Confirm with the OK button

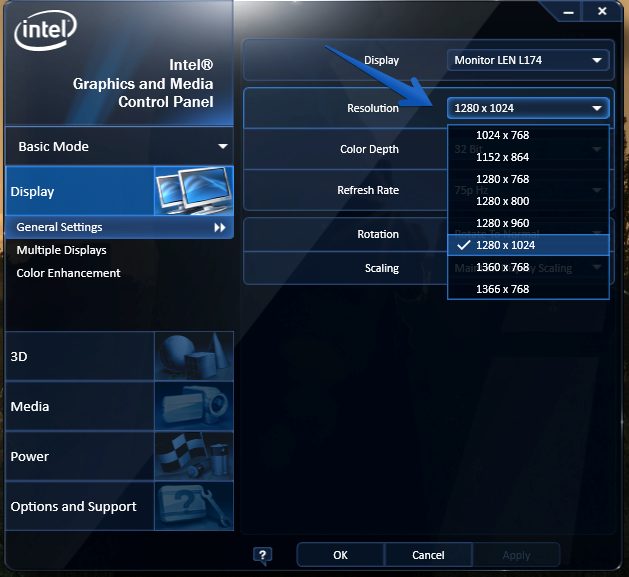[340, 555]
